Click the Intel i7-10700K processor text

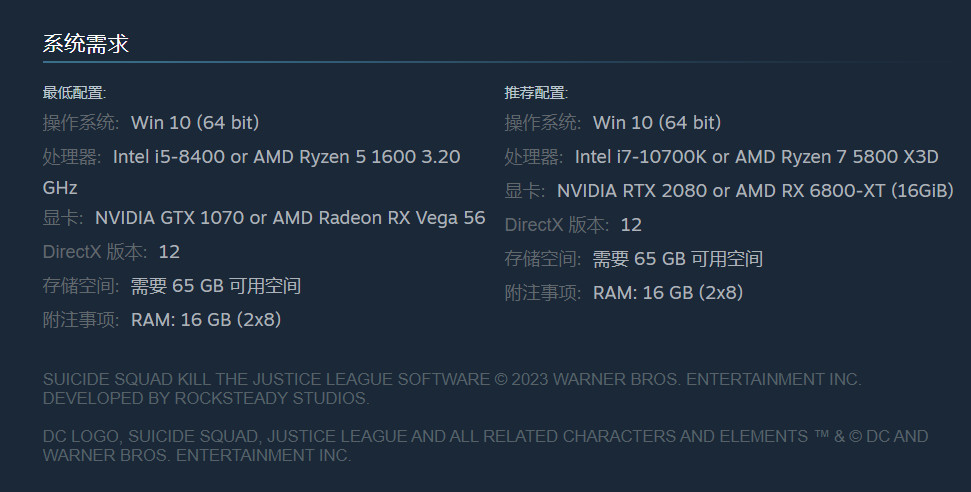point(653,157)
